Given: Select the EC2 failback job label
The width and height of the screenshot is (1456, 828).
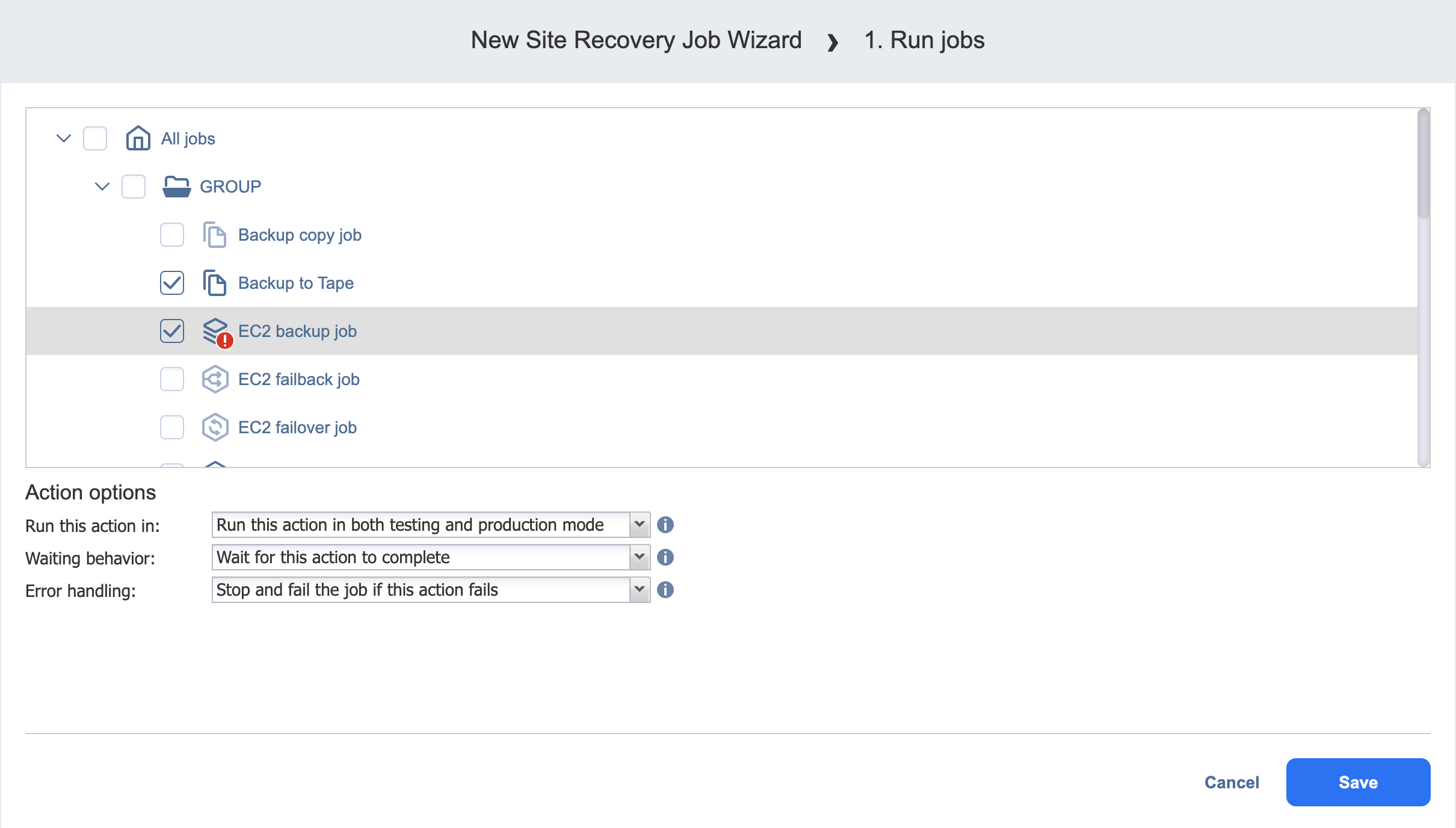Looking at the screenshot, I should tap(299, 379).
